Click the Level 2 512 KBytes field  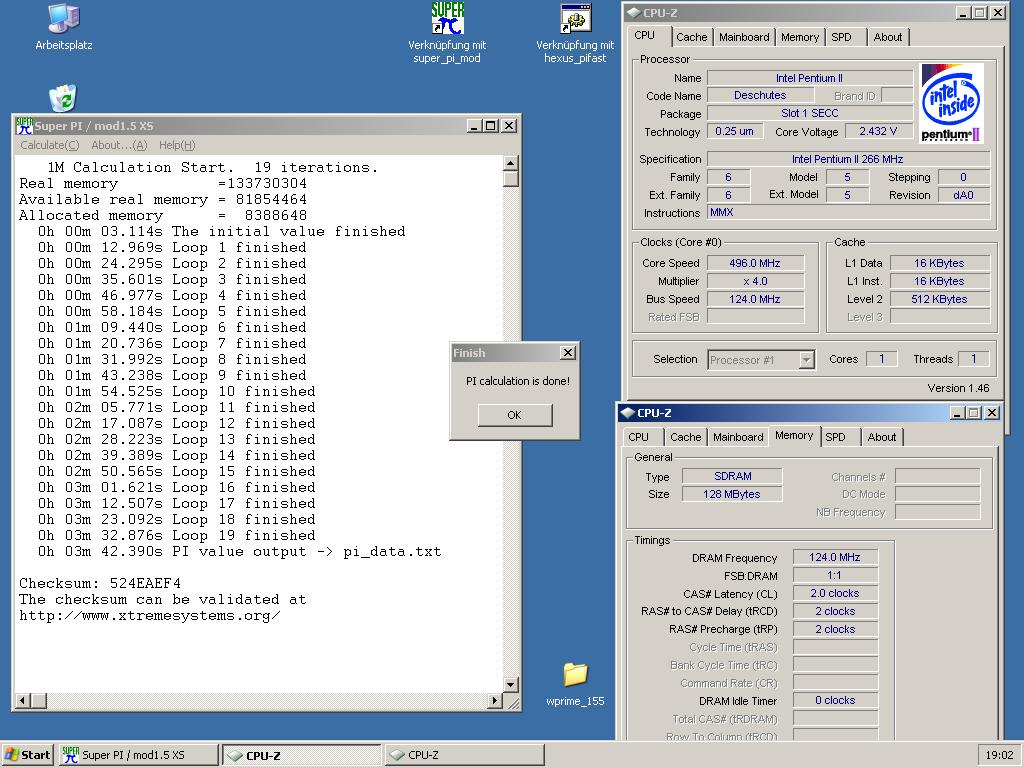940,299
